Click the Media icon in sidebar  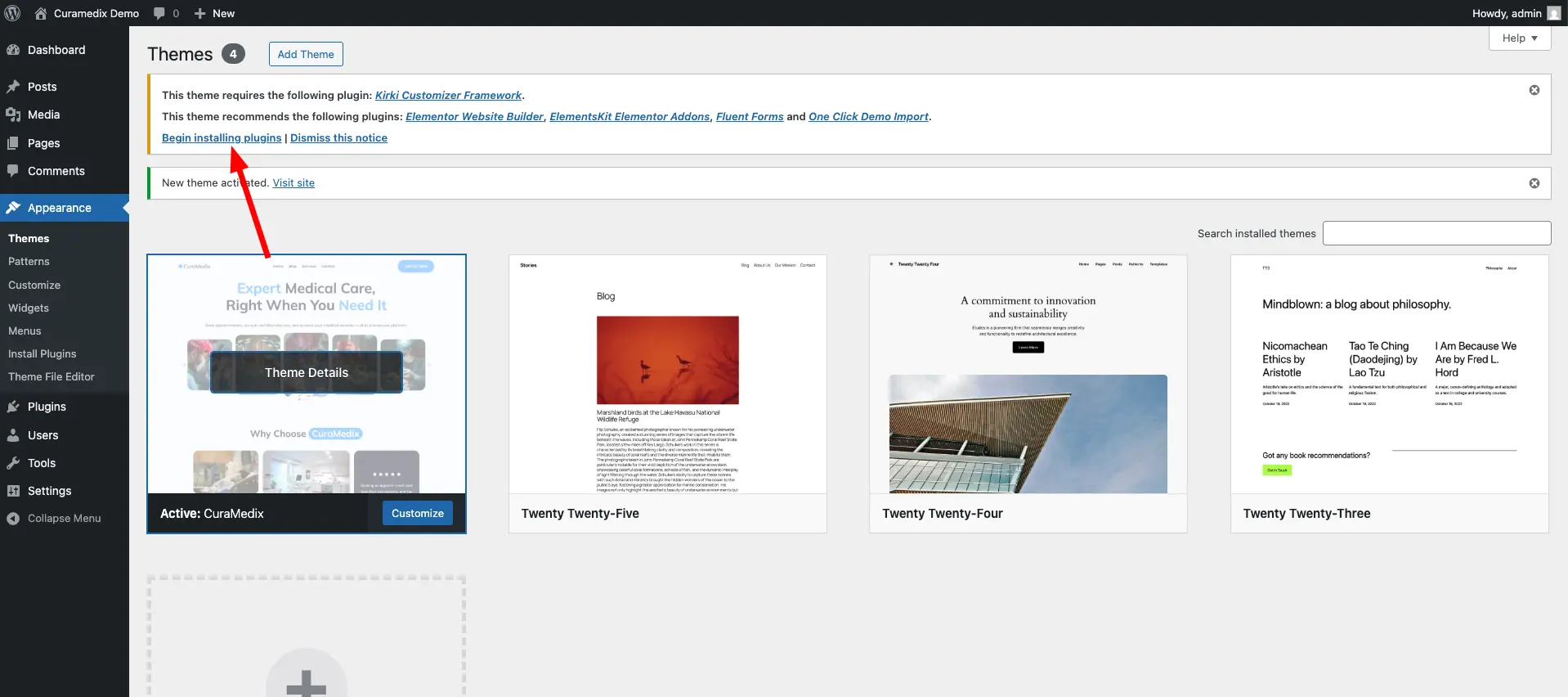coord(13,115)
